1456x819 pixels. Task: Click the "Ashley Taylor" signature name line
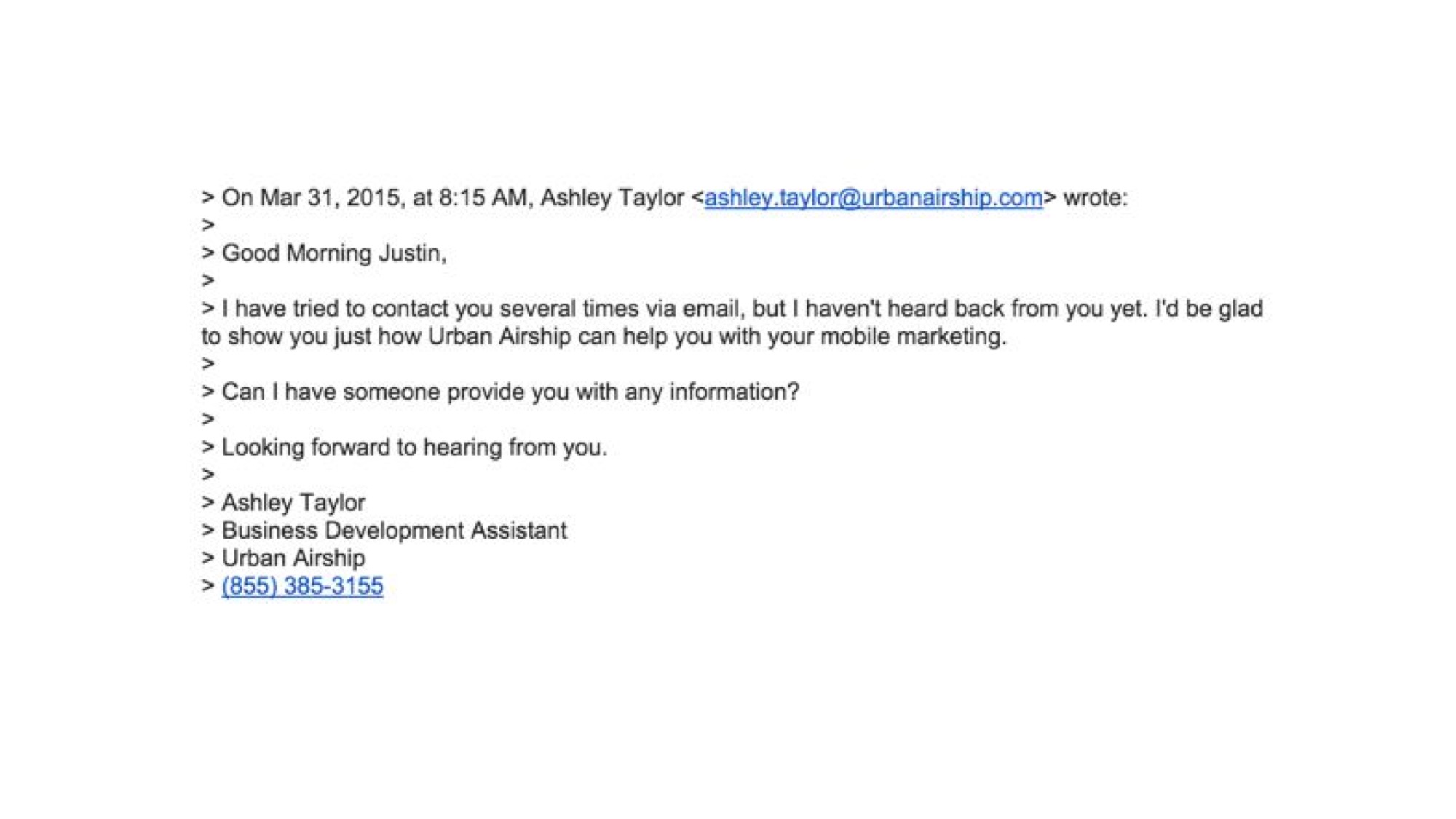pyautogui.click(x=293, y=503)
